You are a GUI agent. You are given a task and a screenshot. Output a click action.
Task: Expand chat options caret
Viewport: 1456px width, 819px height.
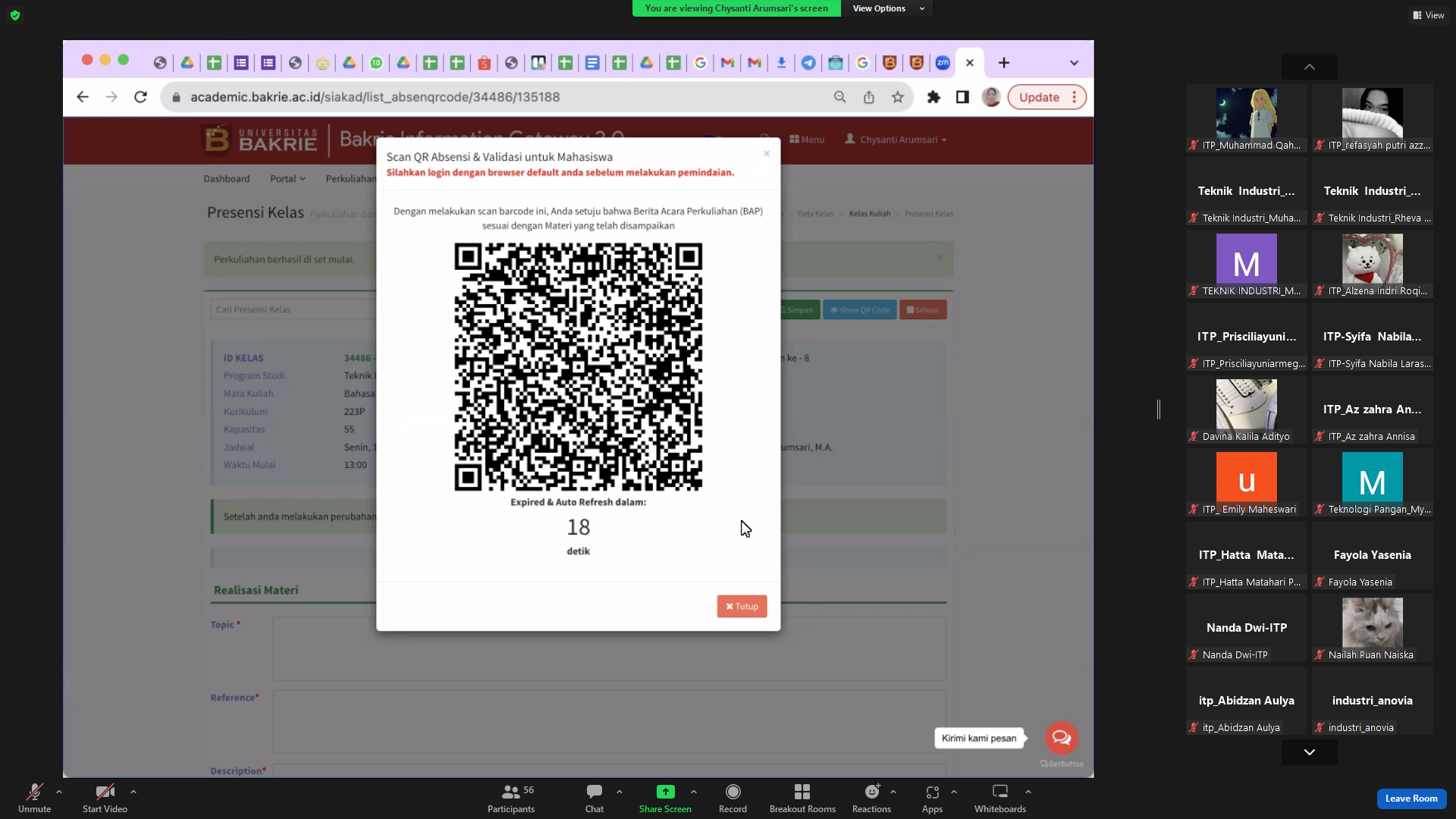click(x=620, y=792)
